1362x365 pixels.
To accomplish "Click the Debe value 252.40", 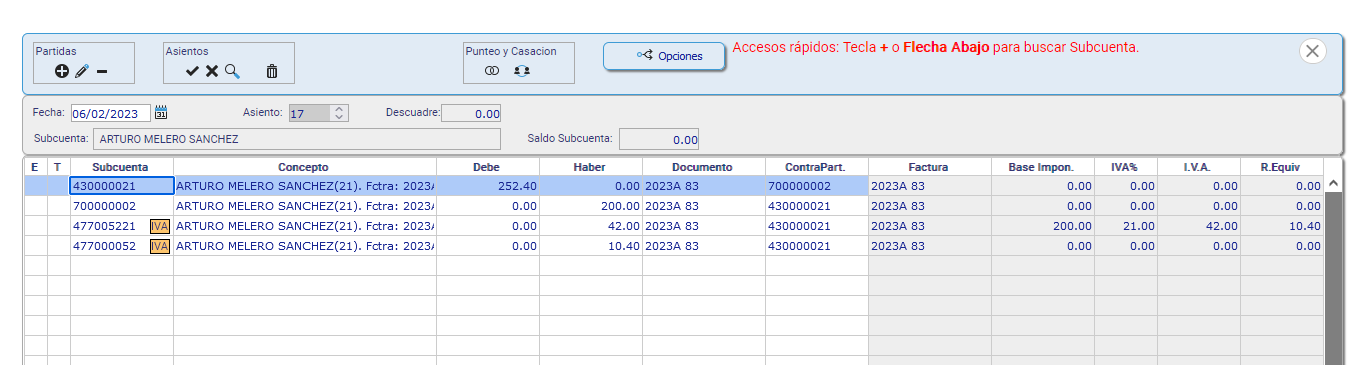I will click(487, 186).
